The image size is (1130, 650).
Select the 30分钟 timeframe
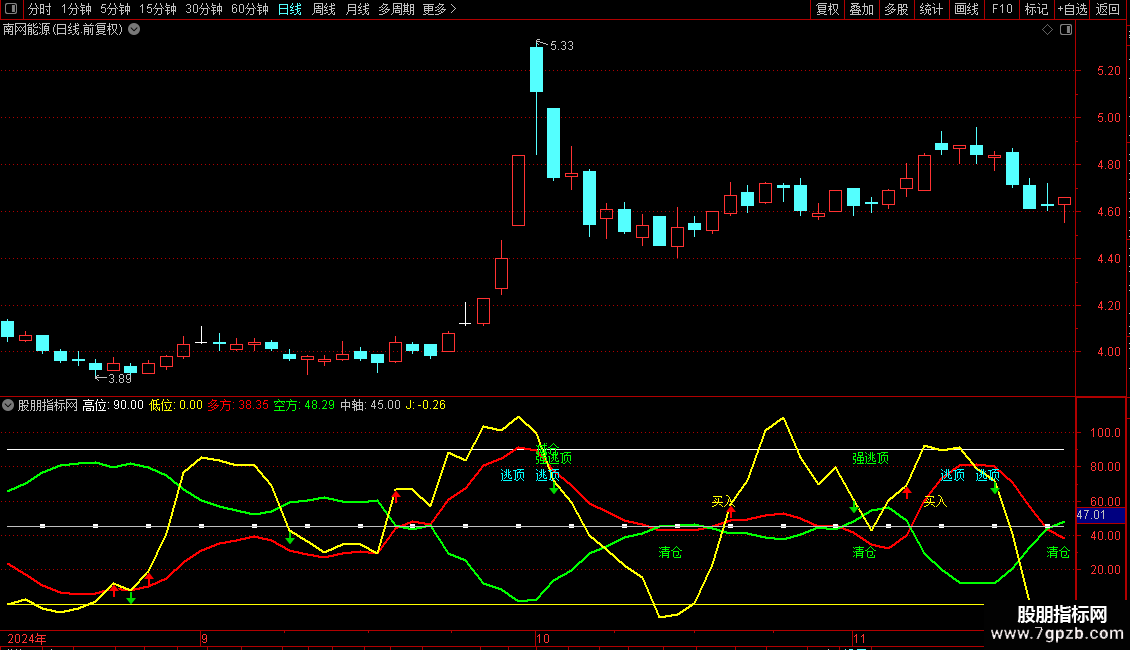pyautogui.click(x=204, y=9)
